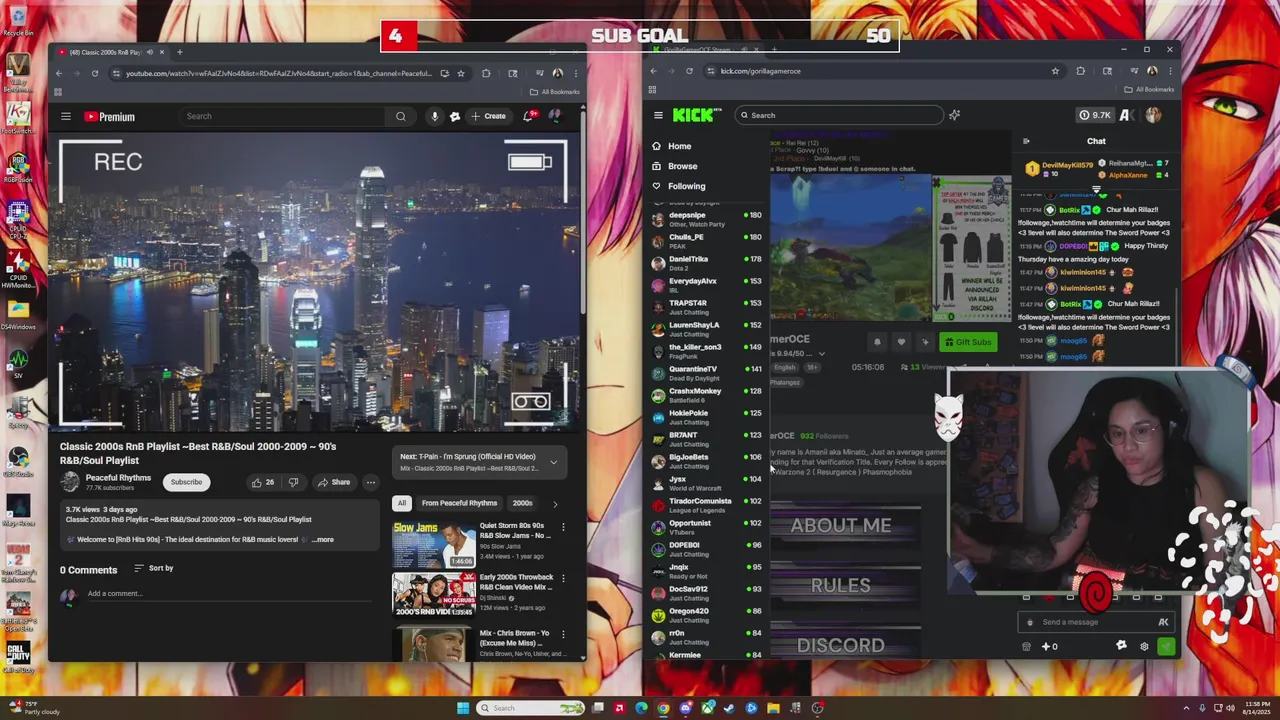Expand the Next up playlist panel
The image size is (1280, 720).
pyautogui.click(x=553, y=462)
